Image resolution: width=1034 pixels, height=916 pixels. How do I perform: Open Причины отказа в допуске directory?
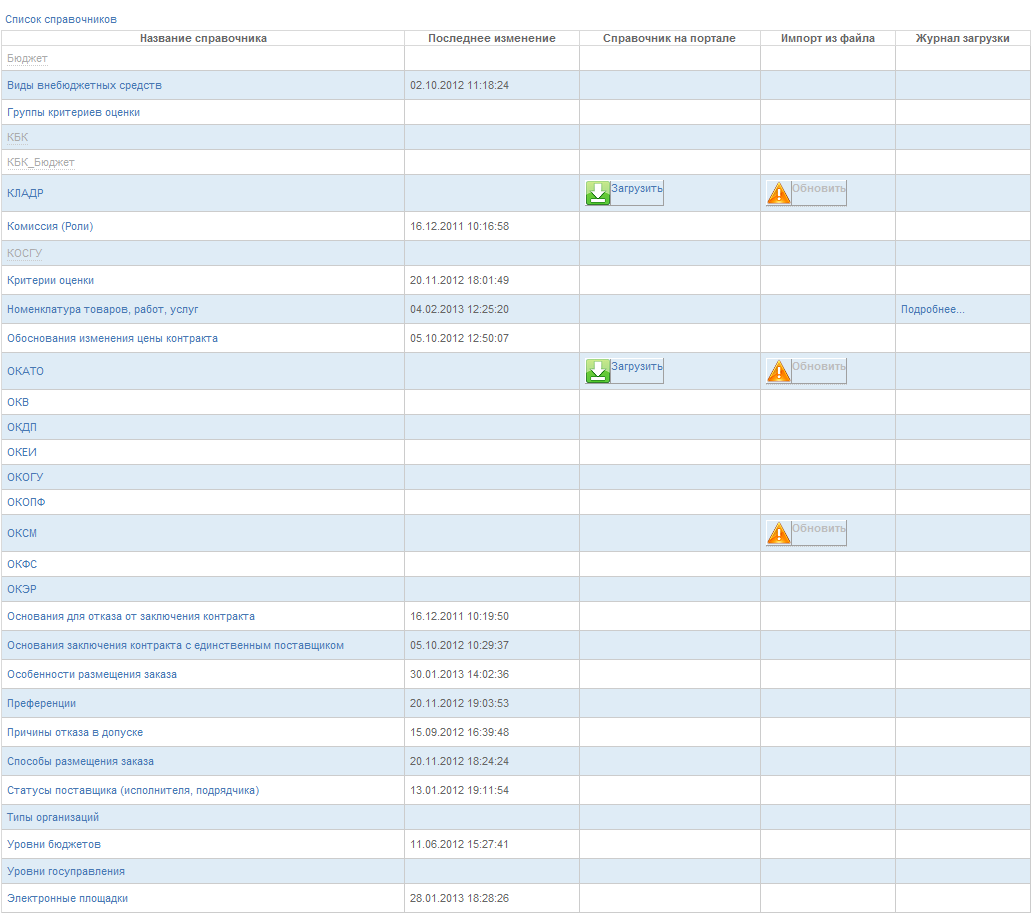(x=75, y=733)
